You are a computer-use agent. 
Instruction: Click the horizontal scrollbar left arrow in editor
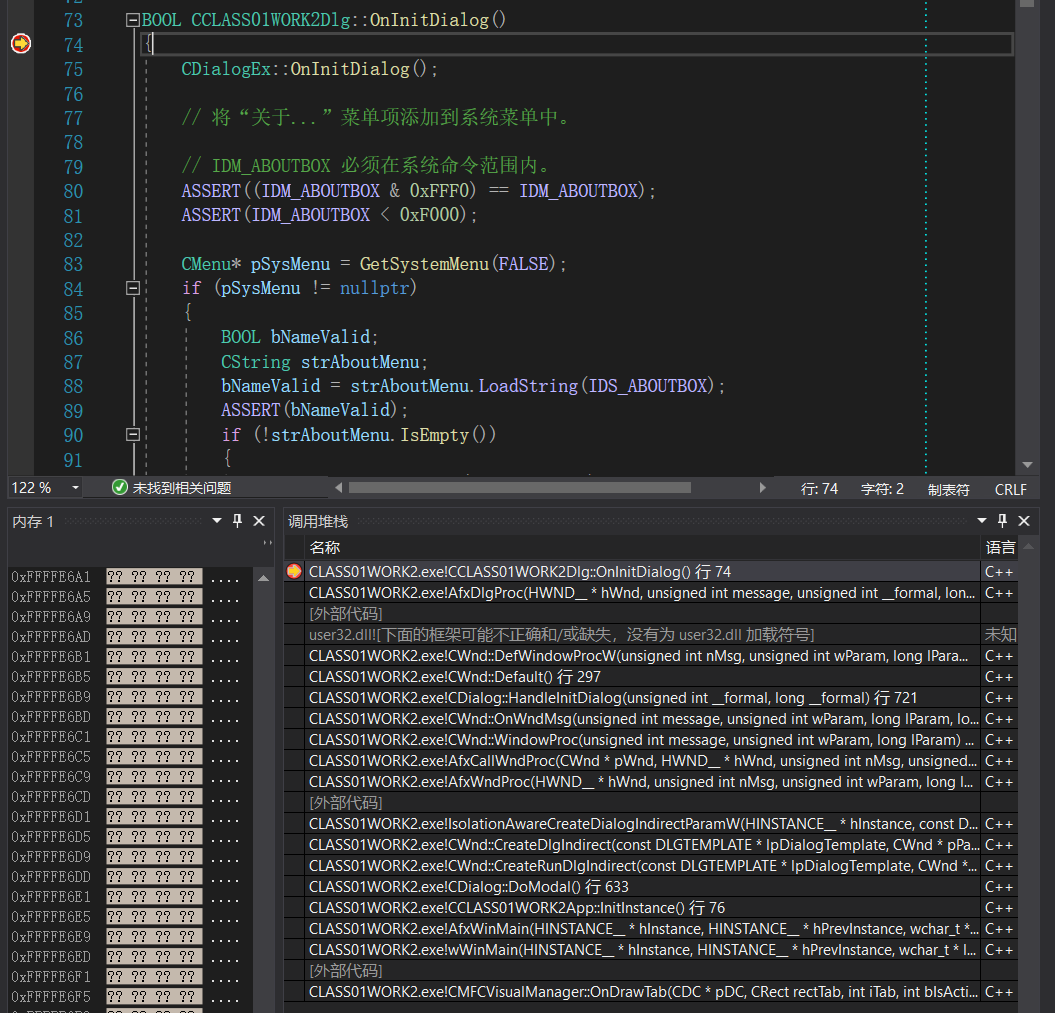[x=338, y=488]
